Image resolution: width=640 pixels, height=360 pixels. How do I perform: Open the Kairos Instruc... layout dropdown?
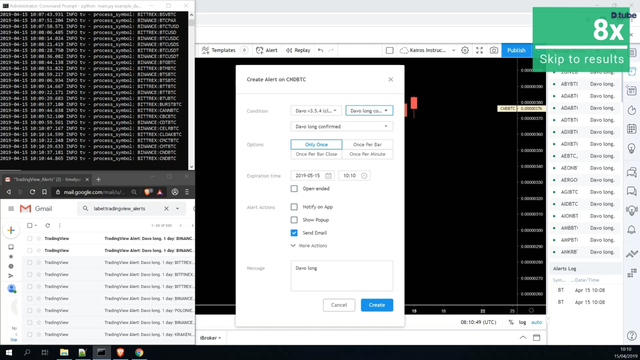click(x=427, y=50)
